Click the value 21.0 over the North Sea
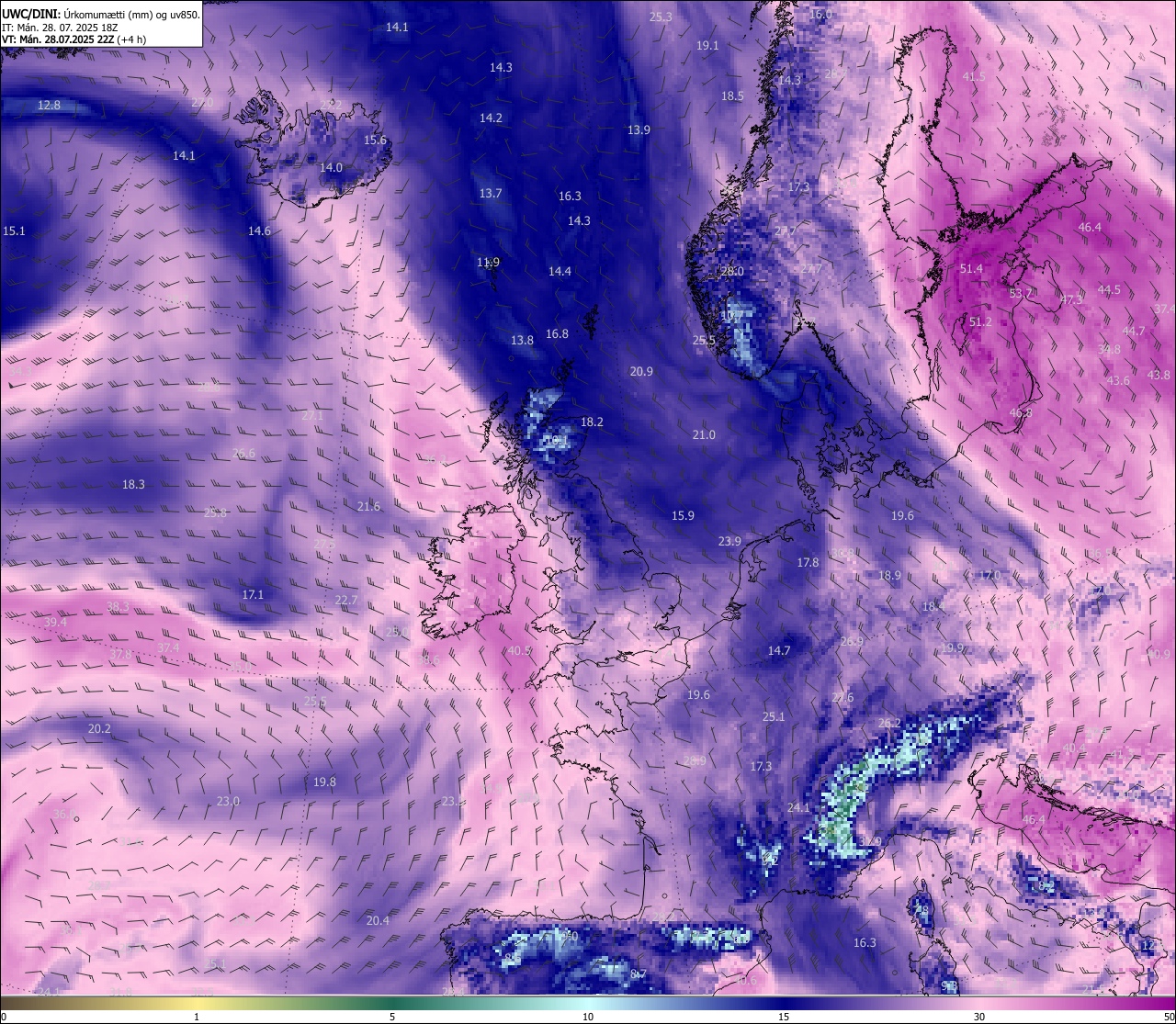 [x=704, y=435]
